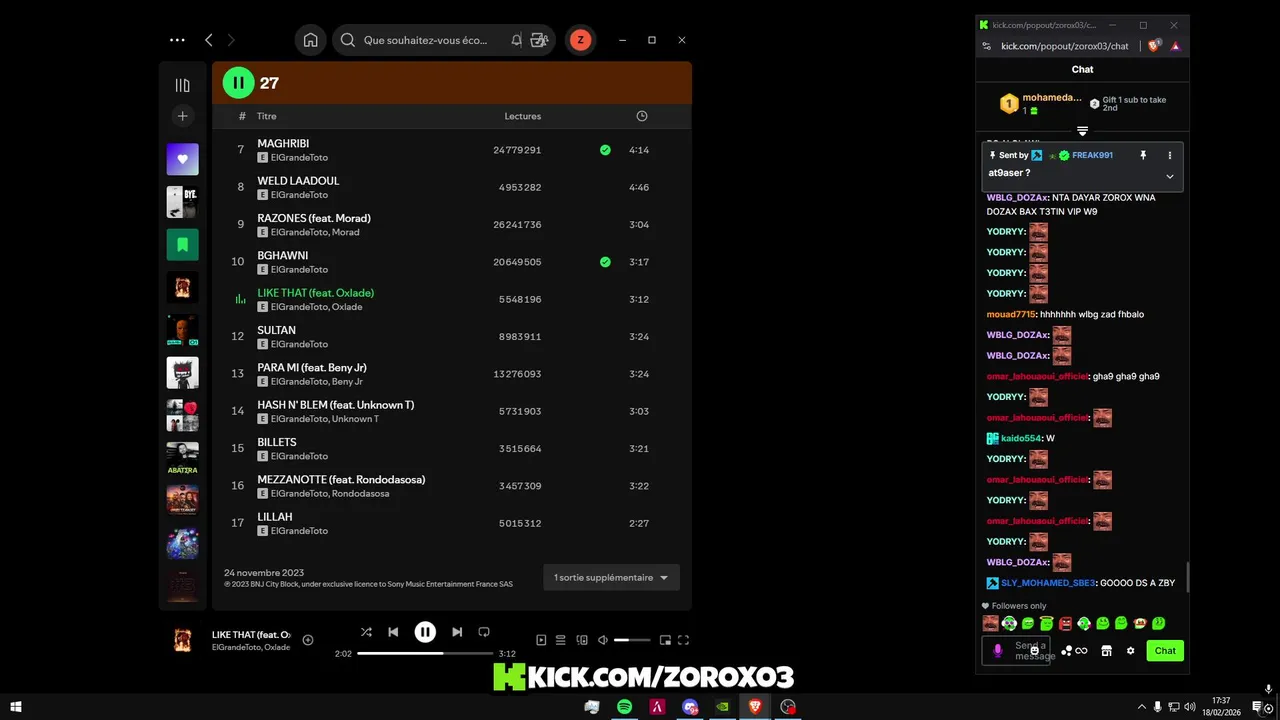Click the green Chat send button
The width and height of the screenshot is (1280, 720).
[1165, 650]
